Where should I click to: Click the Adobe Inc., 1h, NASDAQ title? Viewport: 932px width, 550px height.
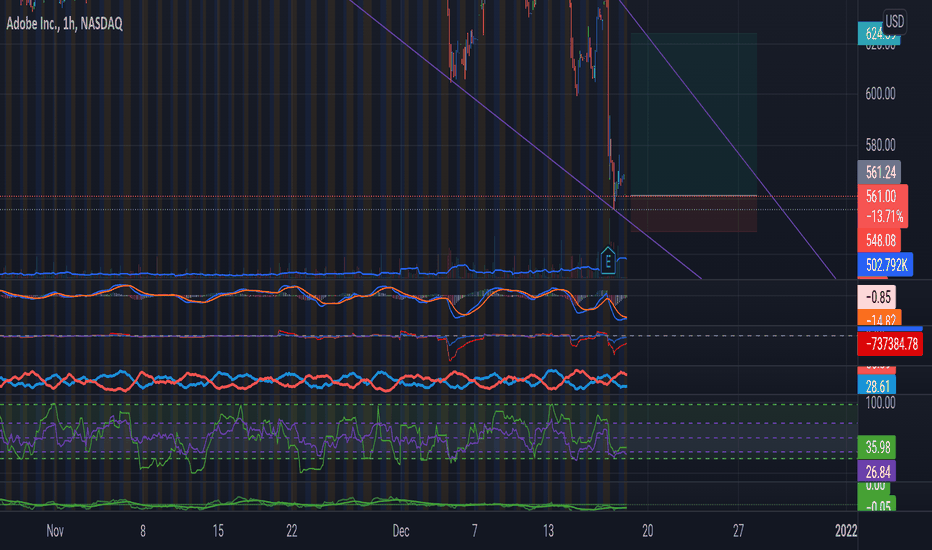[x=64, y=24]
